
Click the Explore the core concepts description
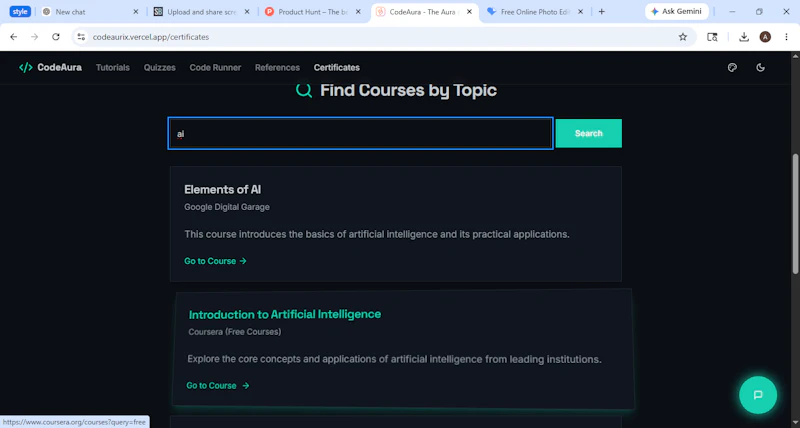[x=394, y=359]
